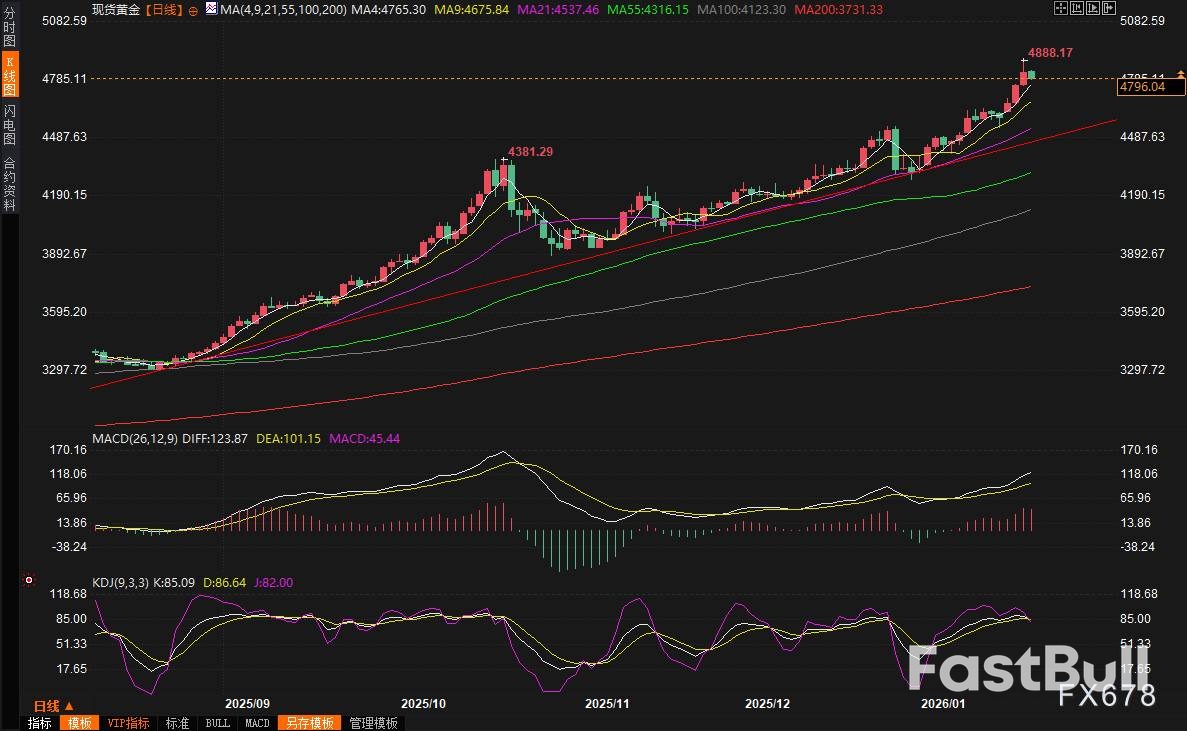
Task: Click the red dot icon left of KDJ
Action: tap(28, 579)
